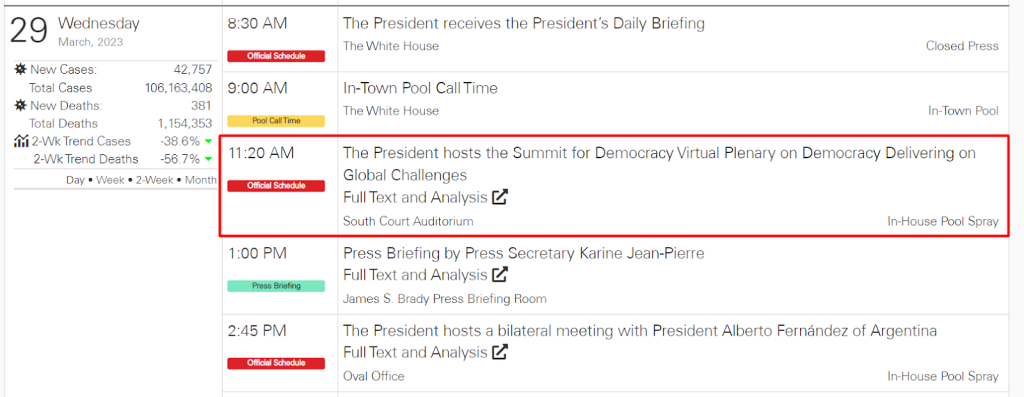The height and width of the screenshot is (397, 1024).
Task: Switch the stats view to Month
Action: 200,180
